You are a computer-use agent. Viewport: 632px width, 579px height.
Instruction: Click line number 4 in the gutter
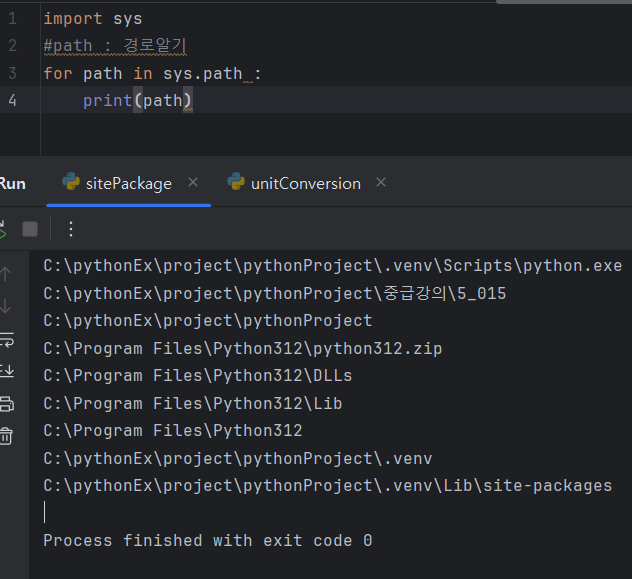(x=12, y=100)
